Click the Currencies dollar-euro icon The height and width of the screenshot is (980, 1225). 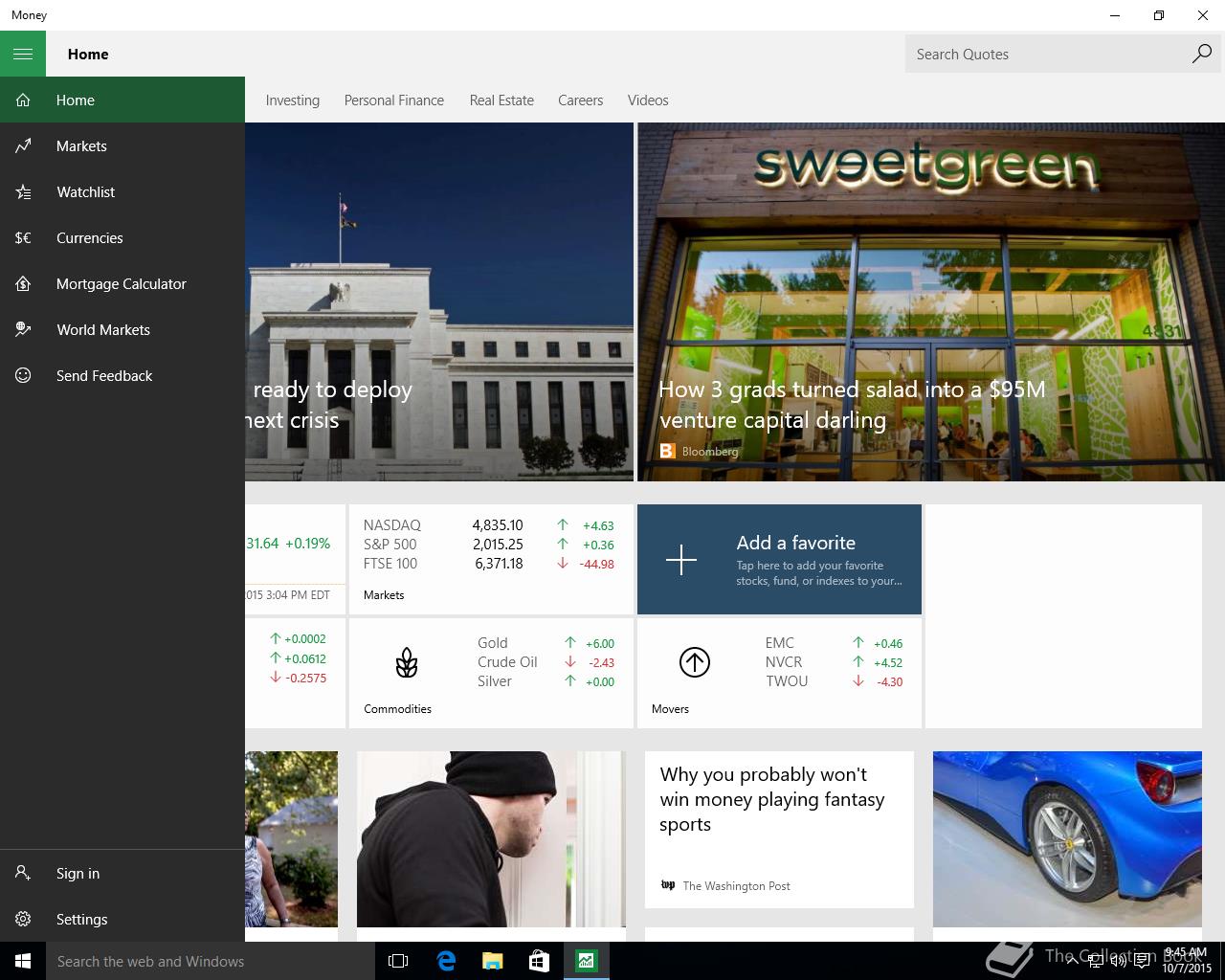(23, 237)
